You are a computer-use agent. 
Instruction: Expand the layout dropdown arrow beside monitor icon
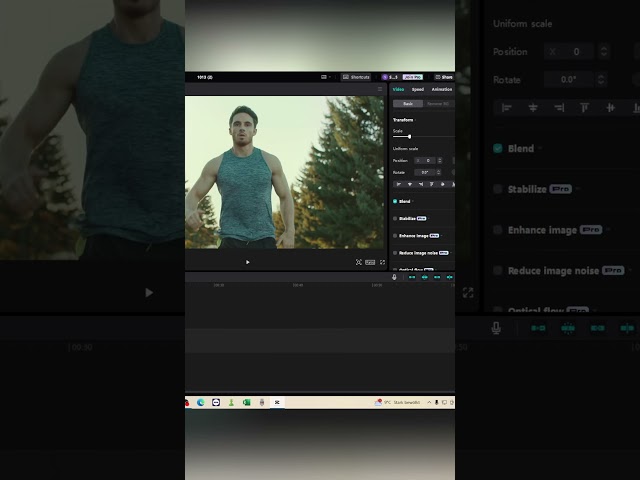pos(329,77)
